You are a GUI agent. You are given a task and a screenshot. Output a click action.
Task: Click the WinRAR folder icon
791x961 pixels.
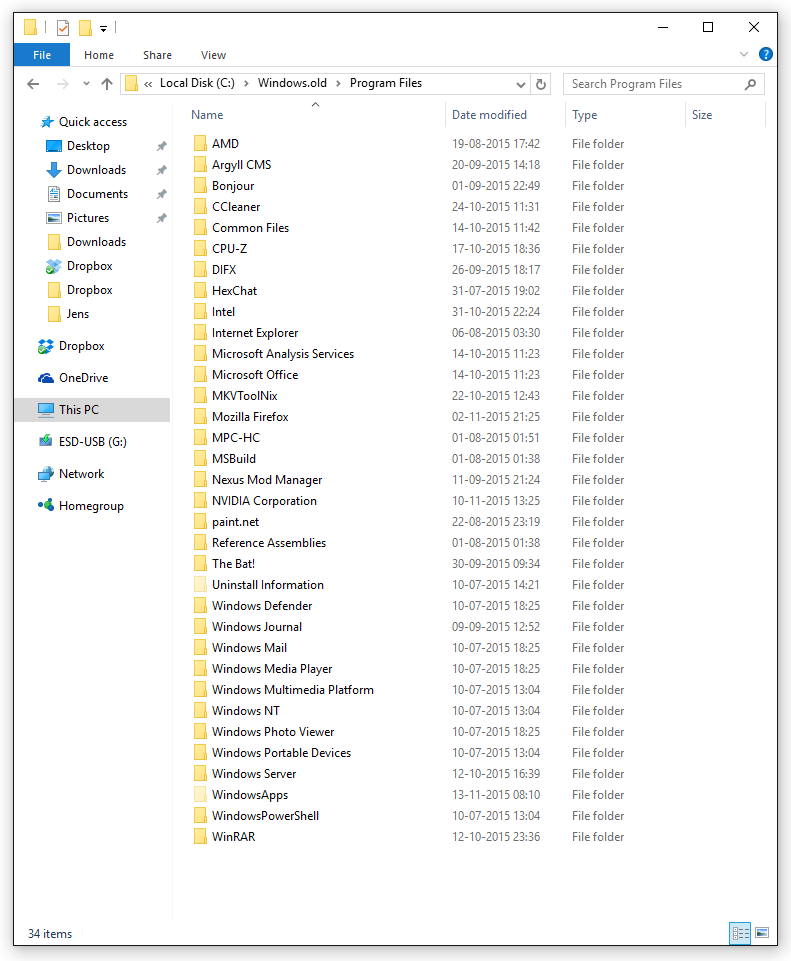pos(200,837)
